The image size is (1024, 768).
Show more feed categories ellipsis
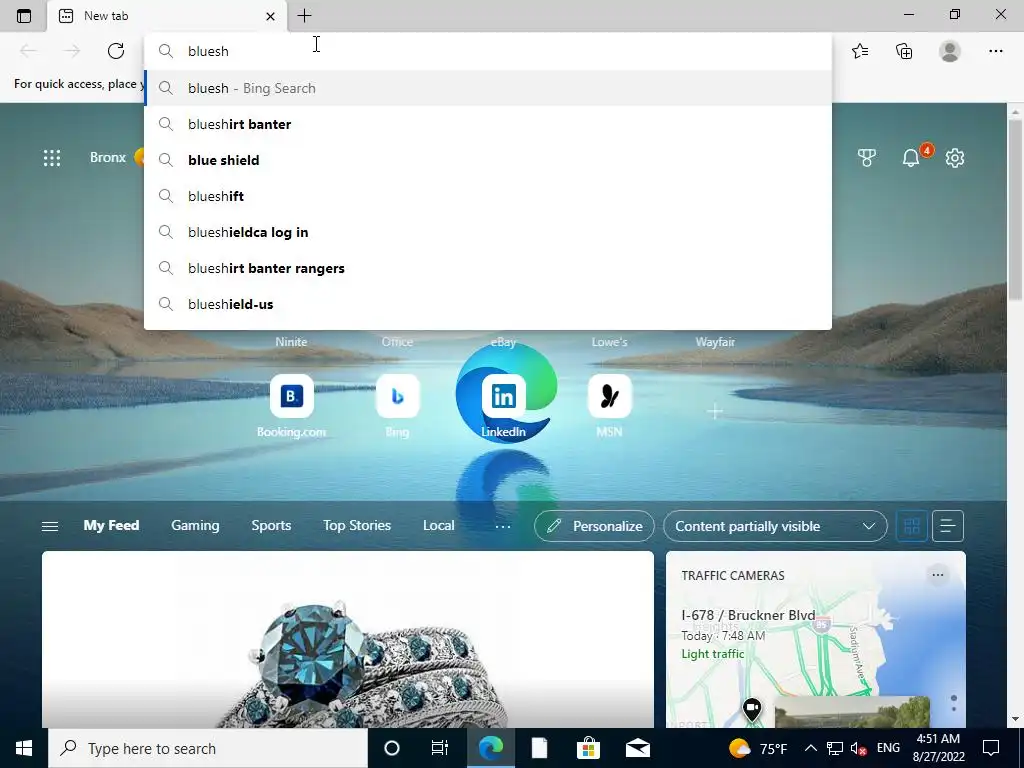click(503, 526)
